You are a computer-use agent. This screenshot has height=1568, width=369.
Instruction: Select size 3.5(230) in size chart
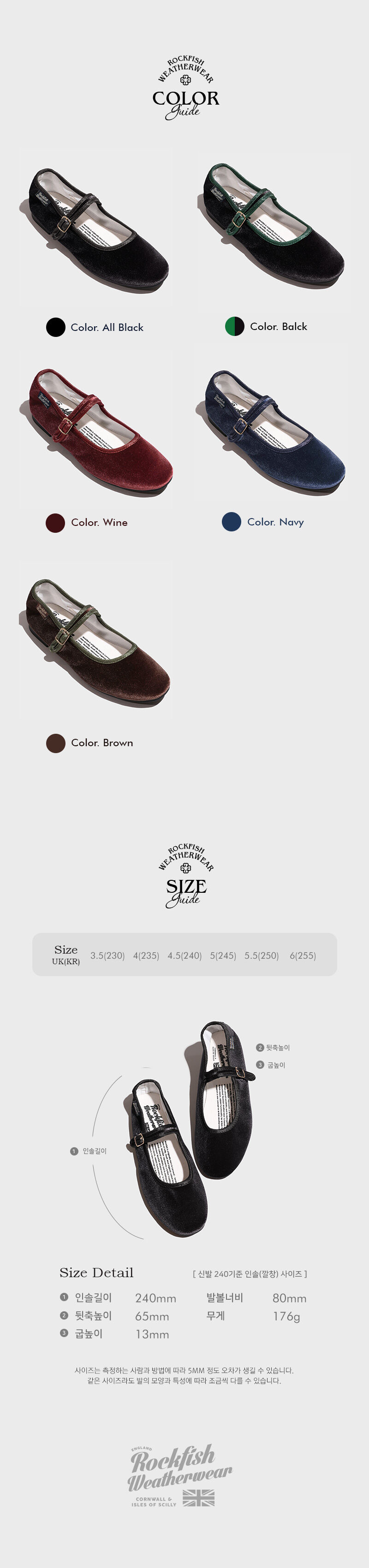click(107, 955)
